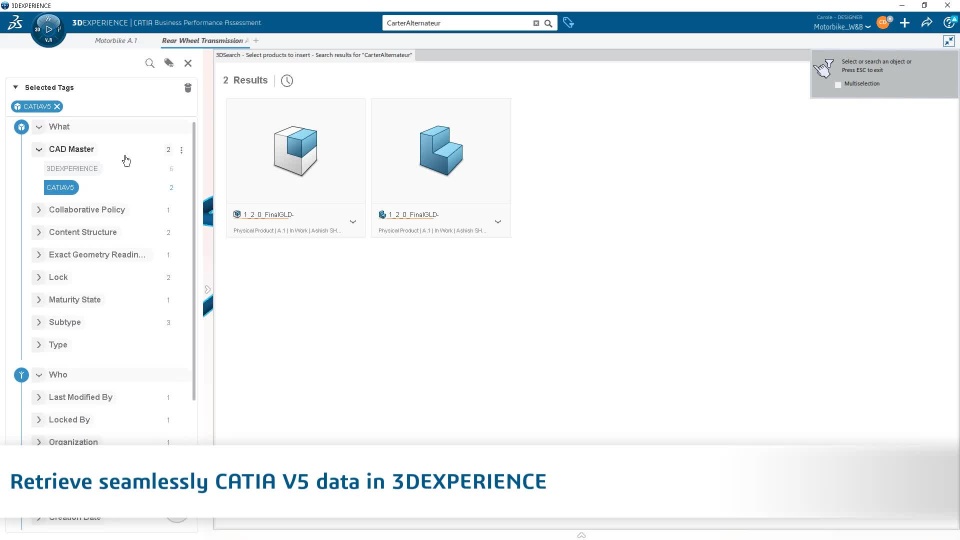Open search history clock icon
This screenshot has height=540, width=960.
coord(287,80)
